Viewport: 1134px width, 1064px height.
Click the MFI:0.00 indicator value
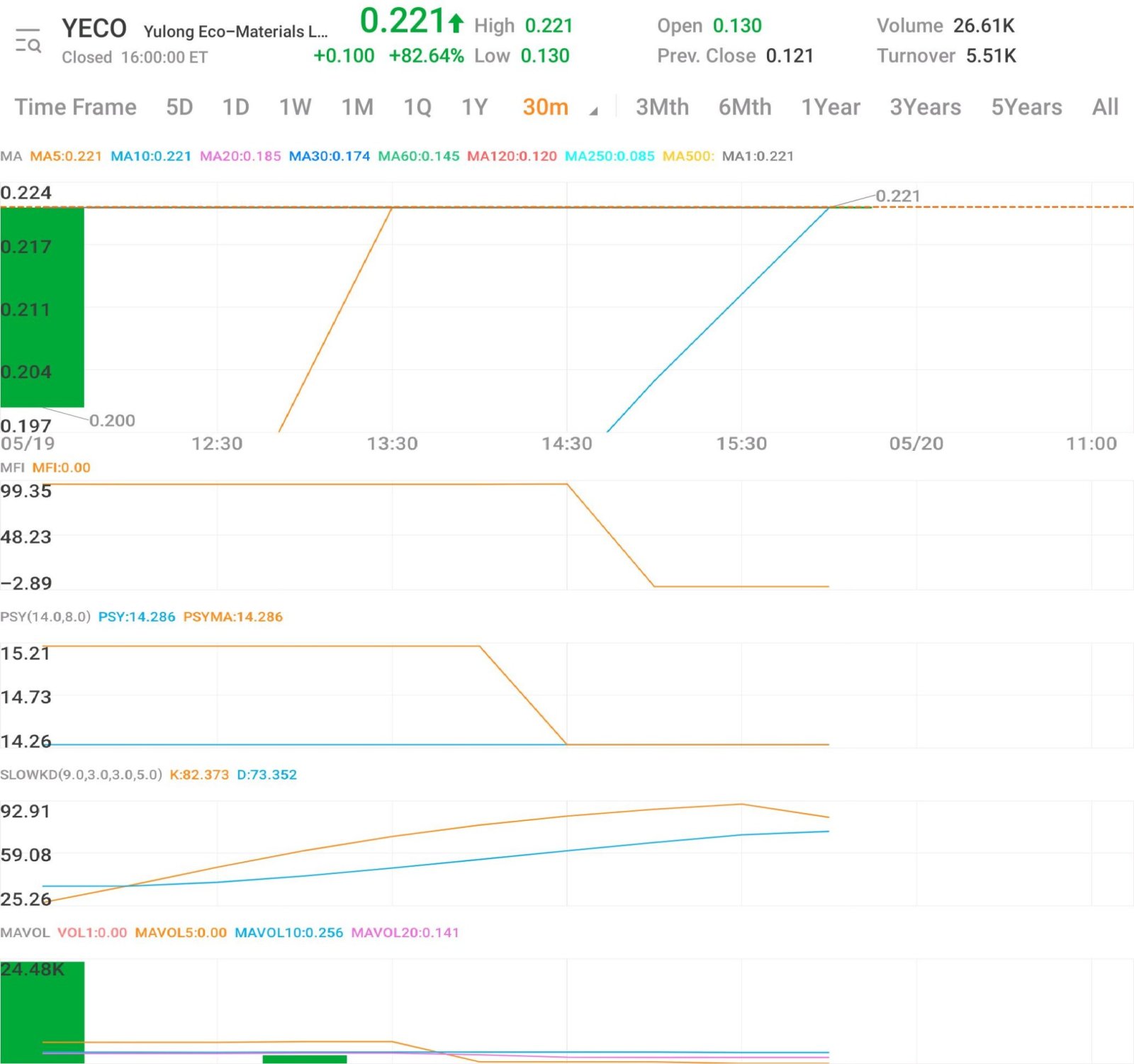(x=62, y=468)
